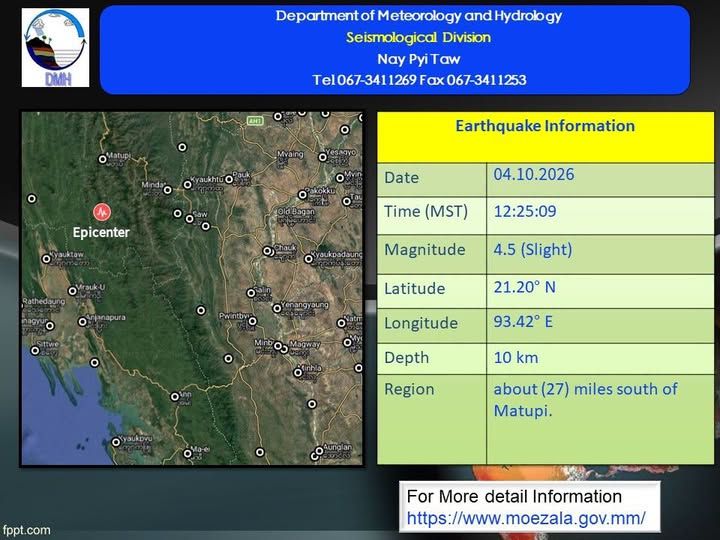Click 'Seismological Division' yellow heading
Screen dimensions: 720x540
418,37
